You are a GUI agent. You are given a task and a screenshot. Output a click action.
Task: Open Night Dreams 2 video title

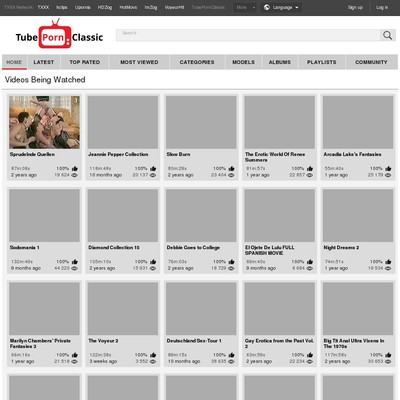pos(341,248)
